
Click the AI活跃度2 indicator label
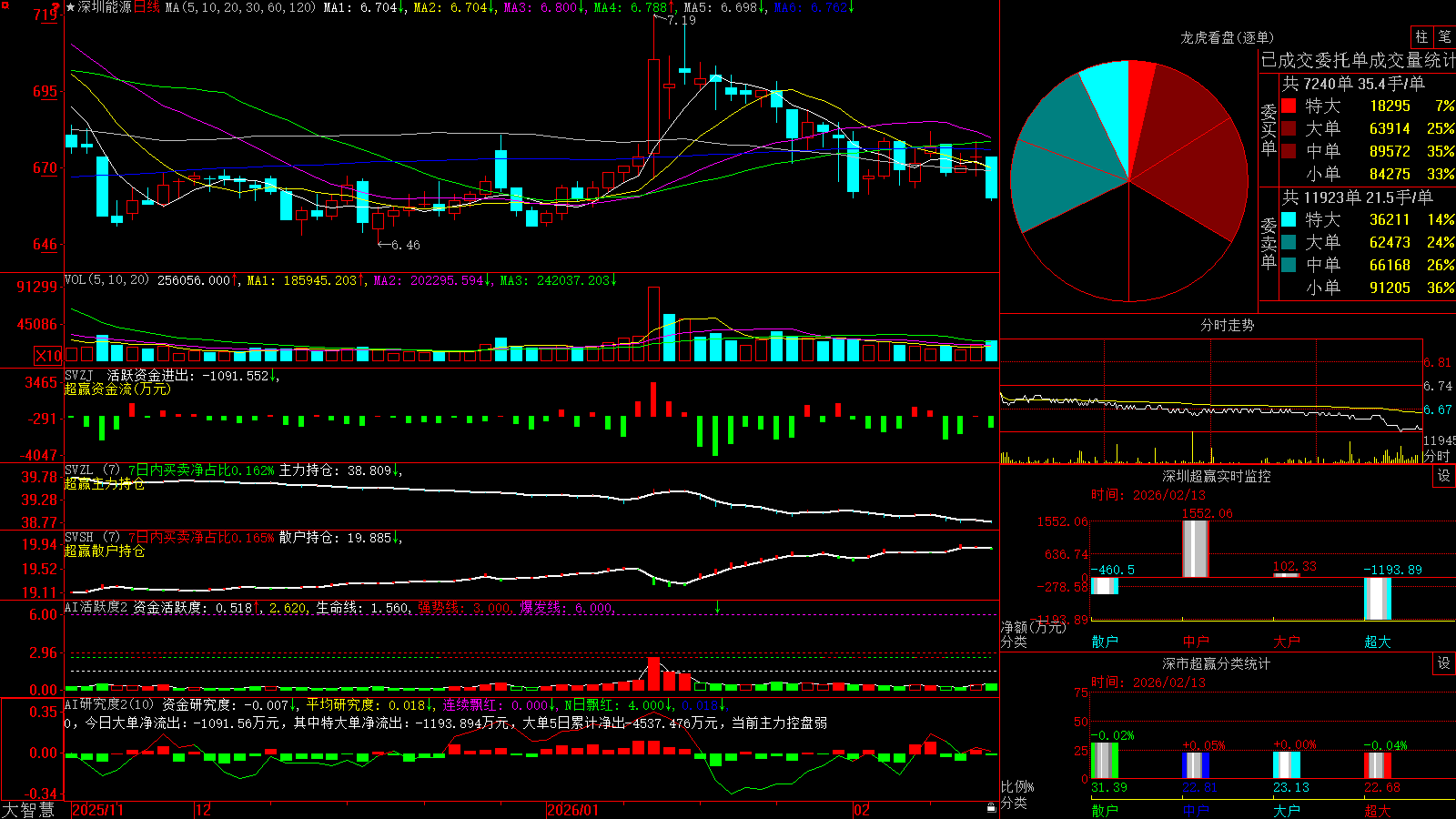[96, 607]
